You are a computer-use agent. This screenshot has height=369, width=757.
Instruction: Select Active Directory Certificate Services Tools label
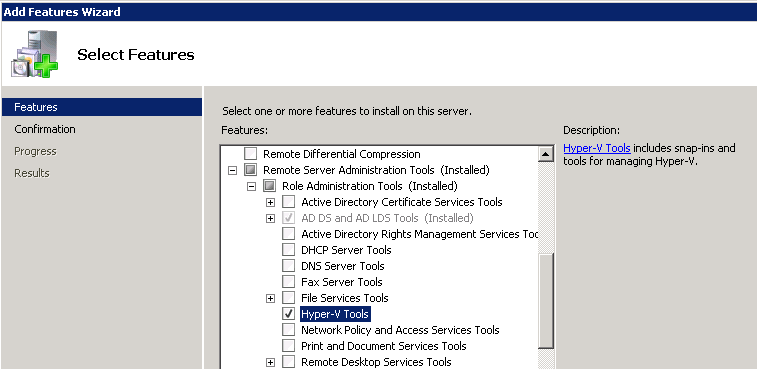(x=402, y=202)
